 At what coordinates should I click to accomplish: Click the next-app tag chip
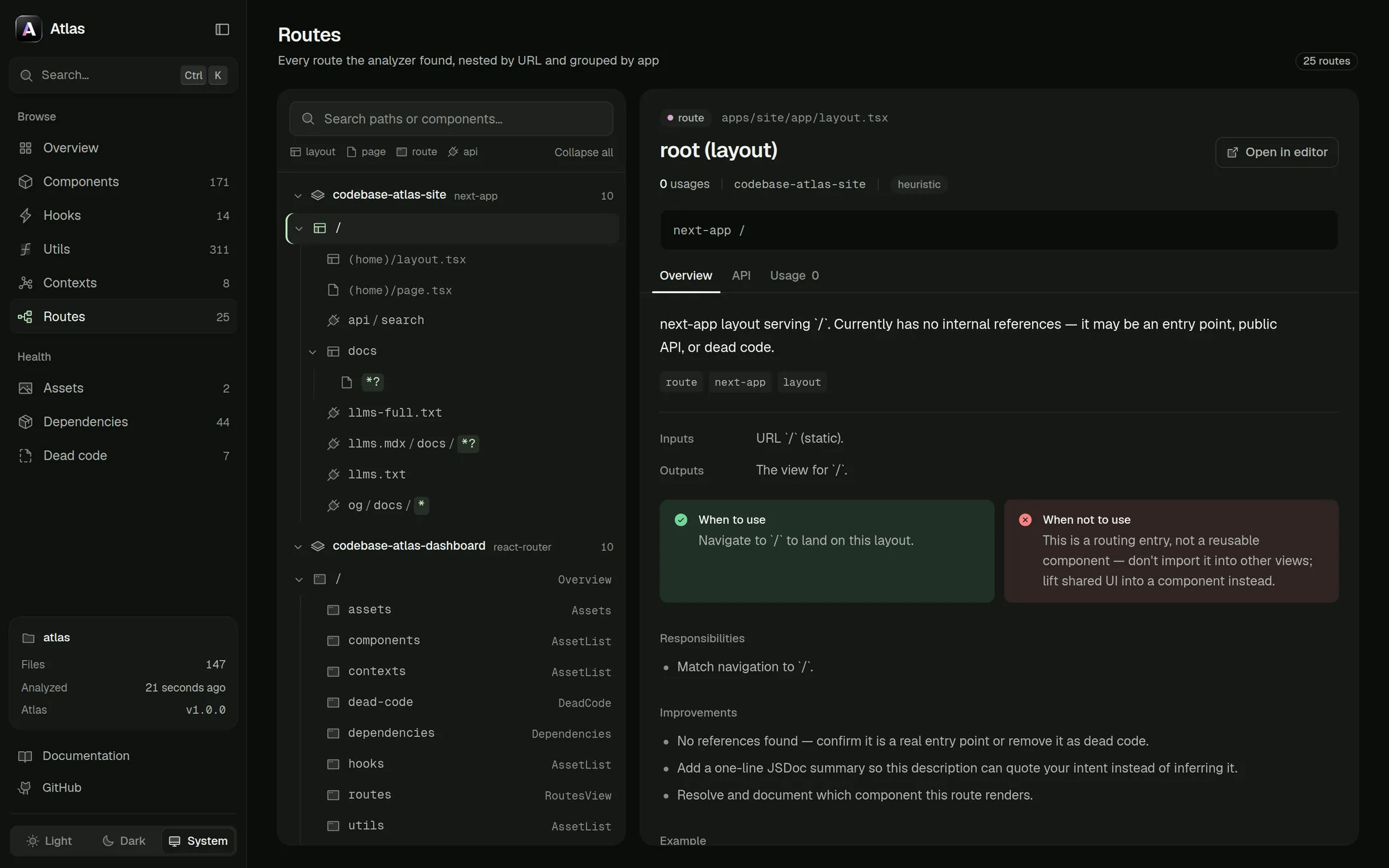coord(740,382)
